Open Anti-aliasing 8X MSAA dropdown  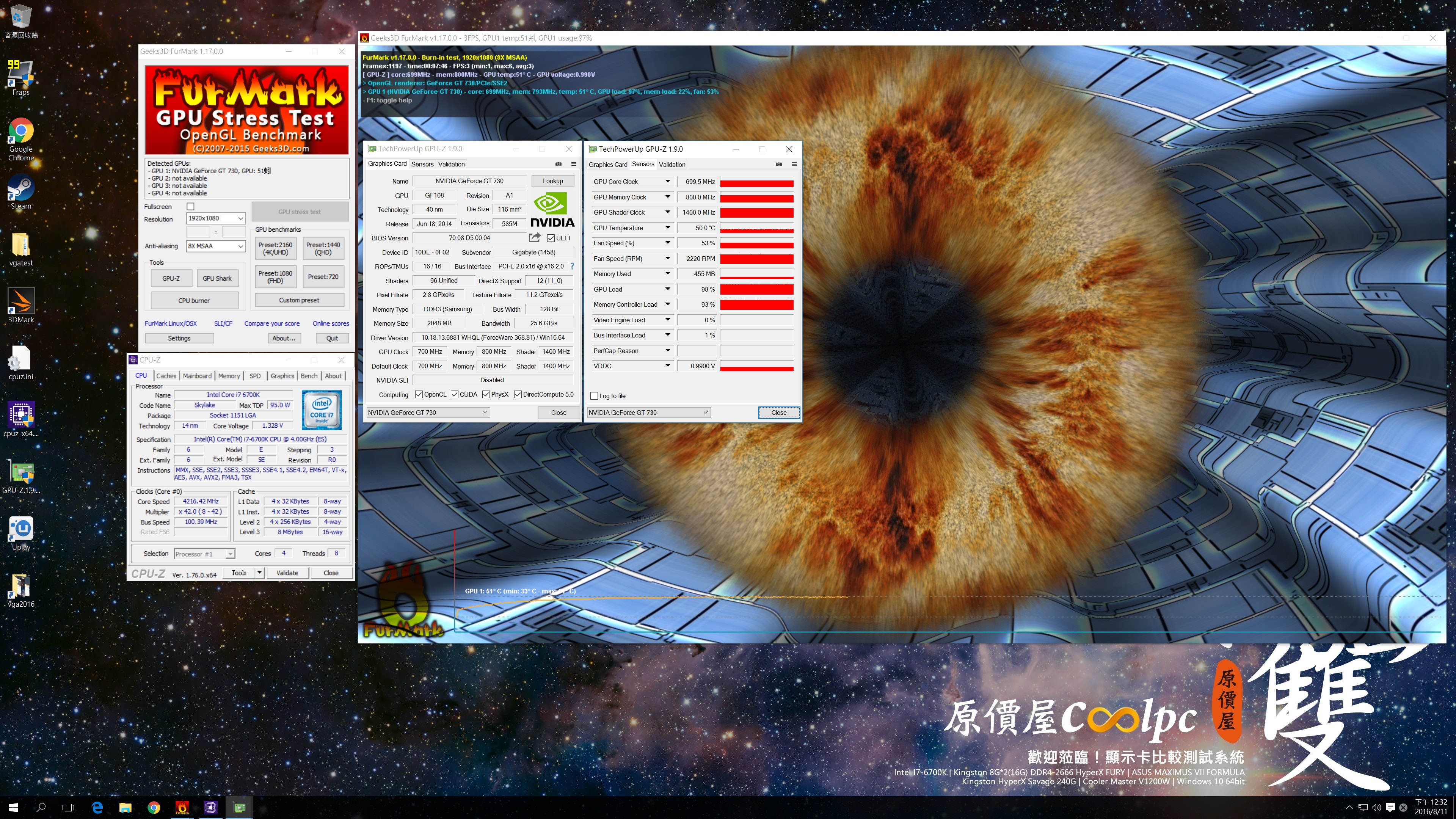click(216, 246)
